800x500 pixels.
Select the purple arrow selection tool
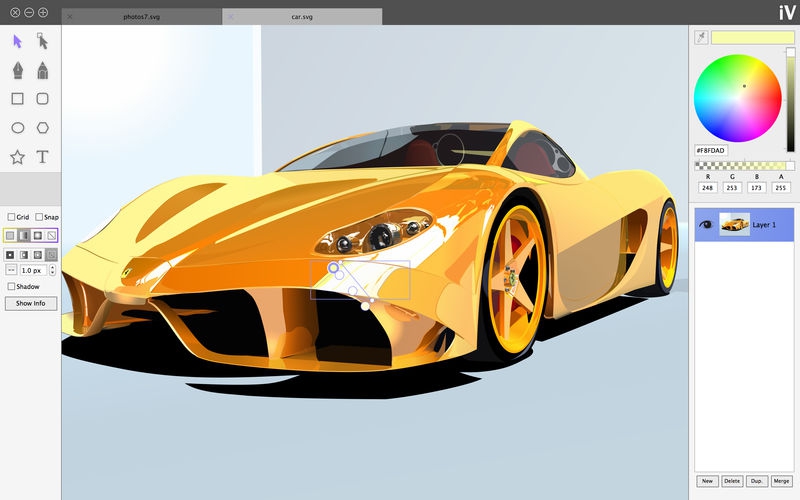click(17, 41)
